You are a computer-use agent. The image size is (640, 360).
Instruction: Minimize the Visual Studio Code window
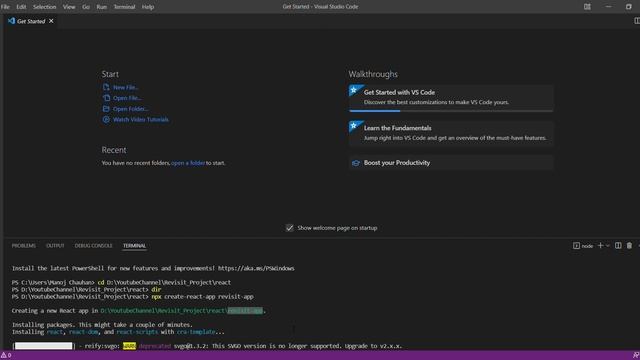(x=608, y=7)
